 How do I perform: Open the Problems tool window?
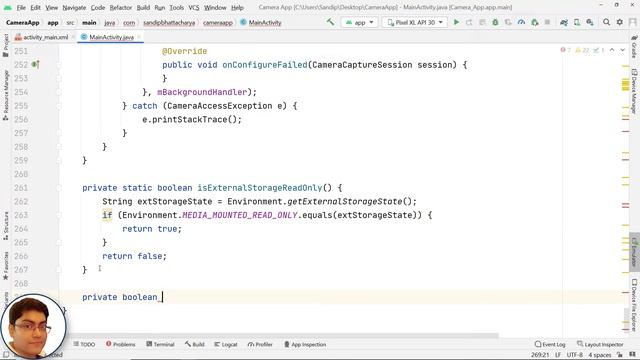pos(120,344)
